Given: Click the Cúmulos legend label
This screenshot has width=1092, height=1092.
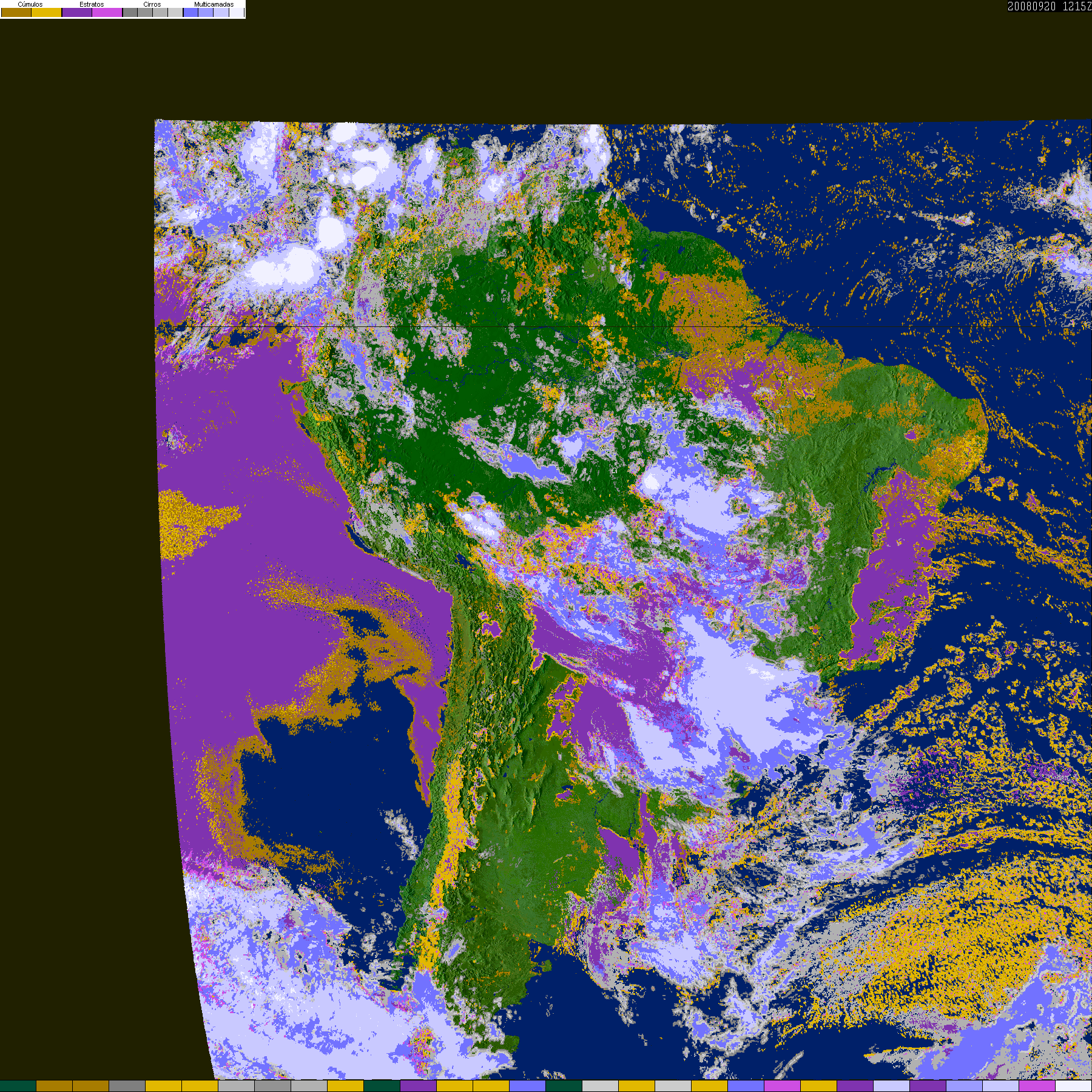Looking at the screenshot, I should (30, 4).
